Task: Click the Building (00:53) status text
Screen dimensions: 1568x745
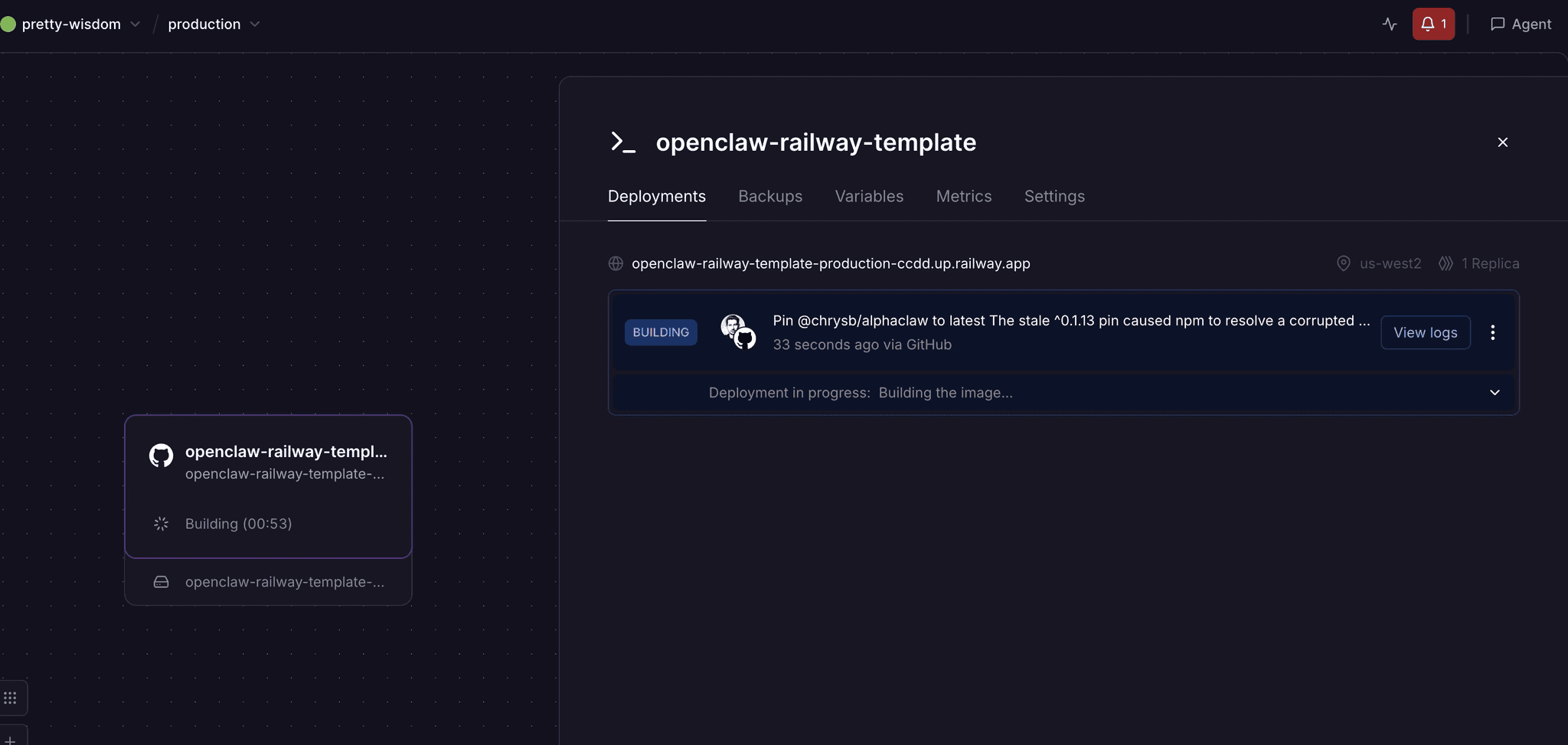Action: click(238, 524)
